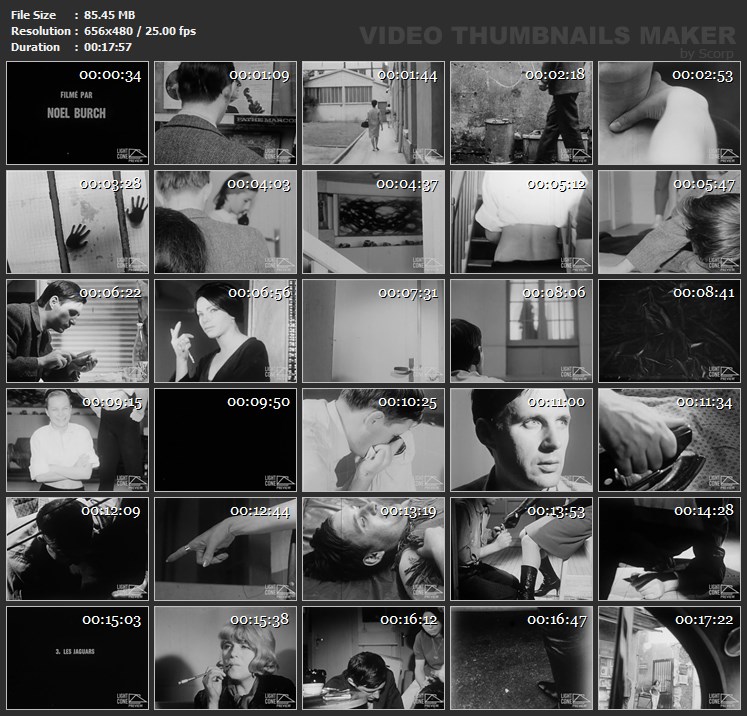Screen dimensions: 747x716
Task: Open the frame stamped 00:01:09
Action: pos(225,113)
